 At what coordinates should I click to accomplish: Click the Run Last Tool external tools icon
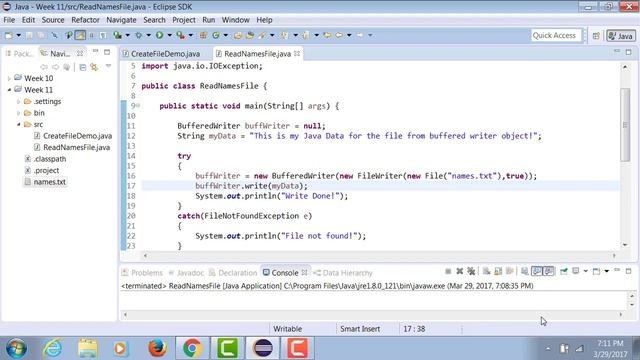click(180, 36)
